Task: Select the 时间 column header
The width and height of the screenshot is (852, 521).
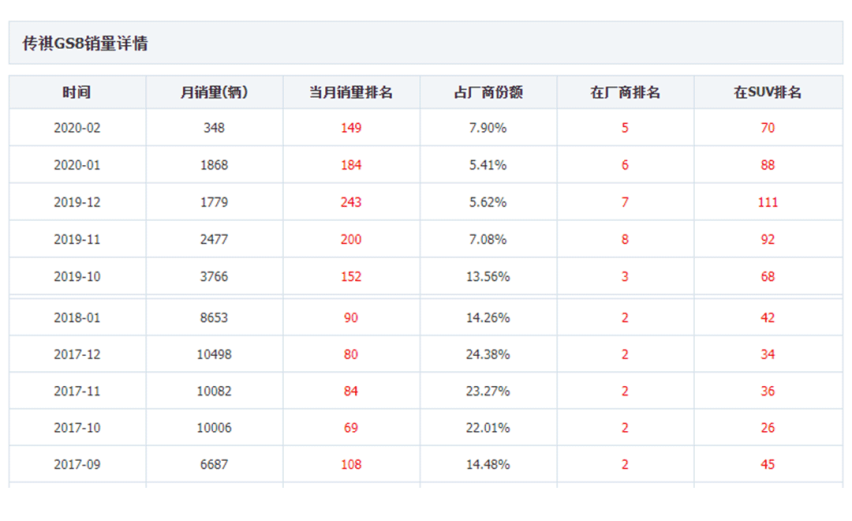Action: pos(77,92)
